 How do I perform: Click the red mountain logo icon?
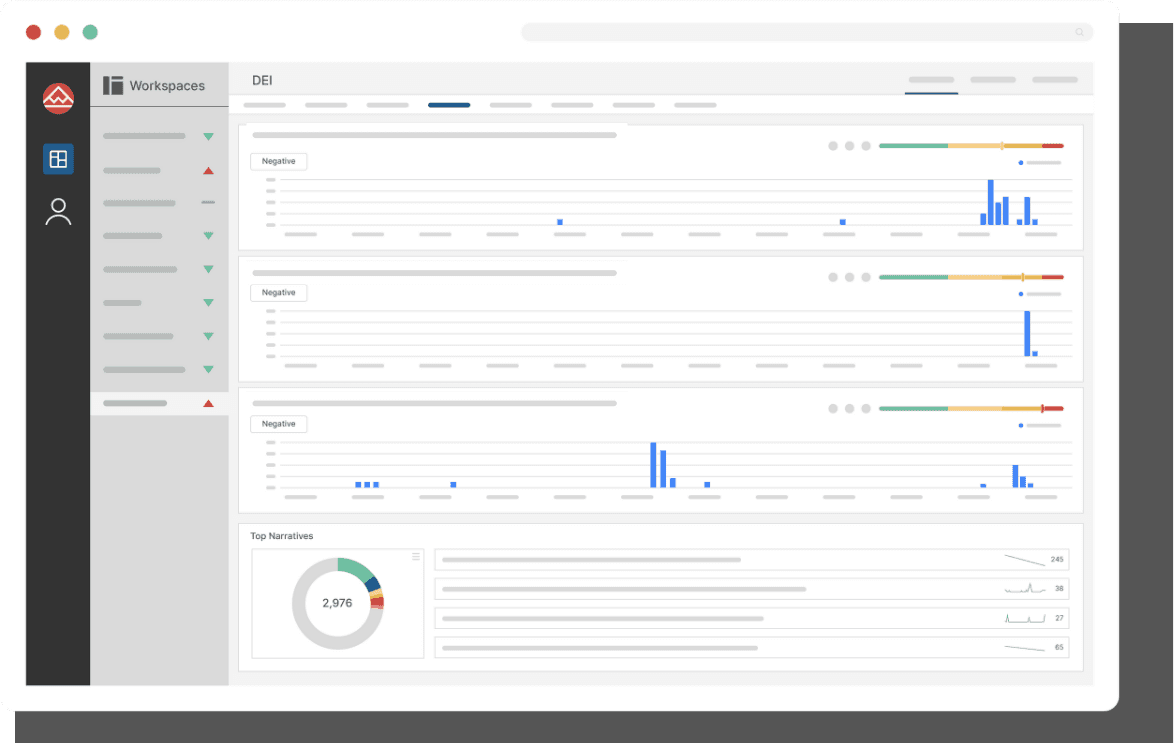click(58, 98)
